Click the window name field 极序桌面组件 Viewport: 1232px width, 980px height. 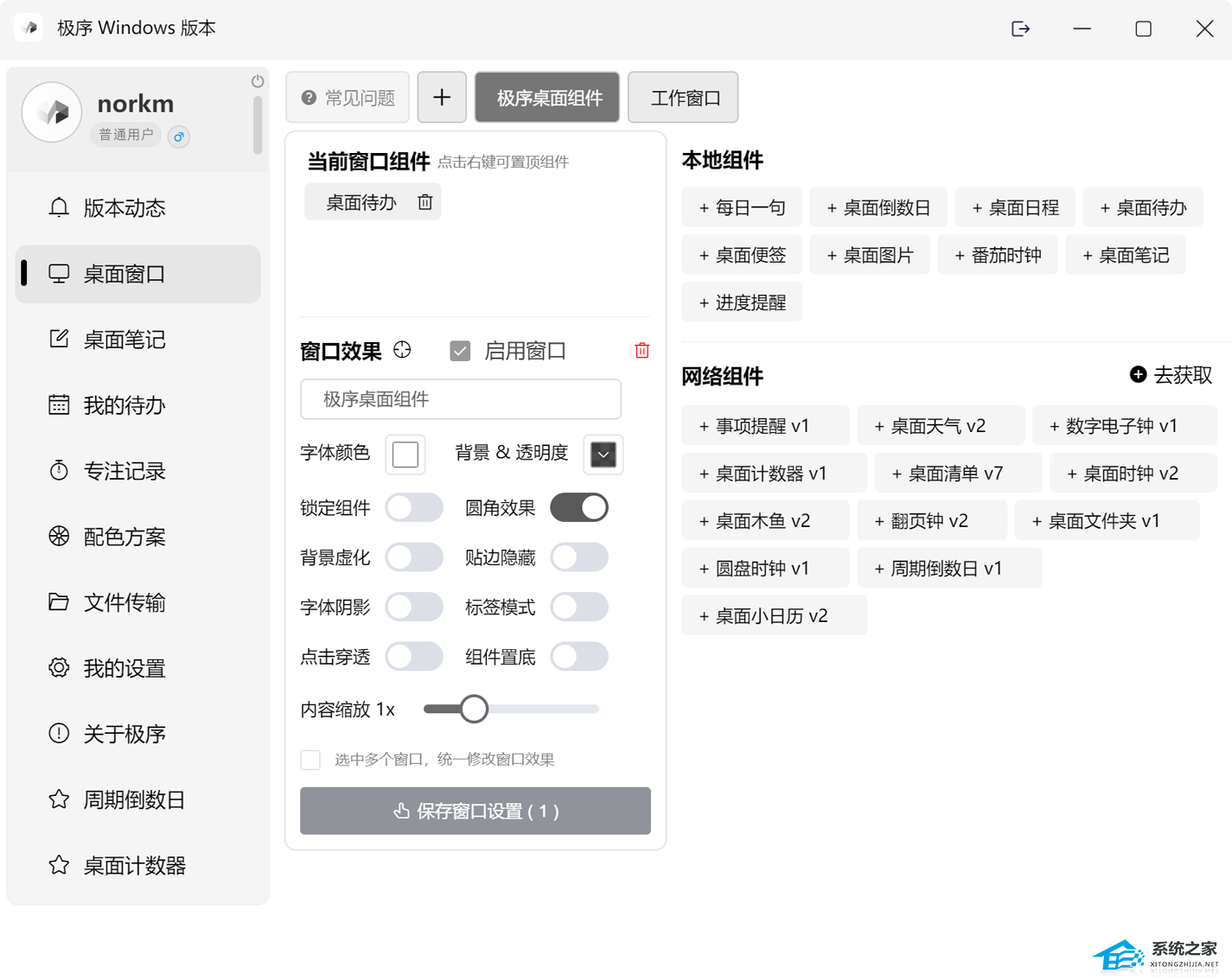tap(461, 399)
